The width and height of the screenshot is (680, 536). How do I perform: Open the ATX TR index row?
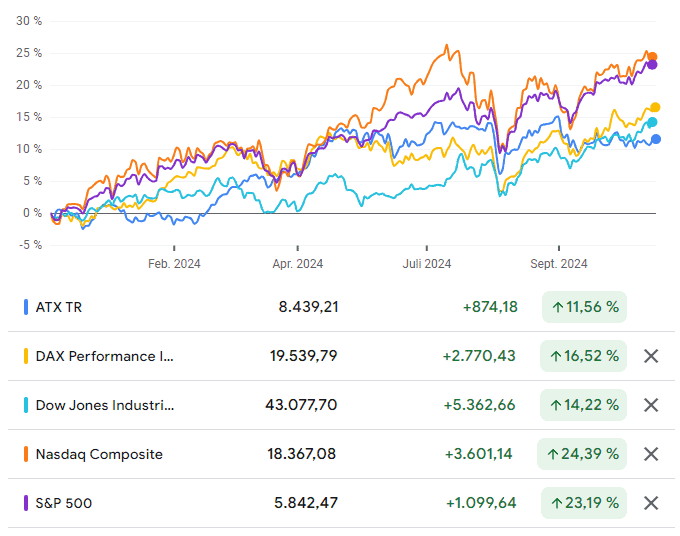(341, 307)
